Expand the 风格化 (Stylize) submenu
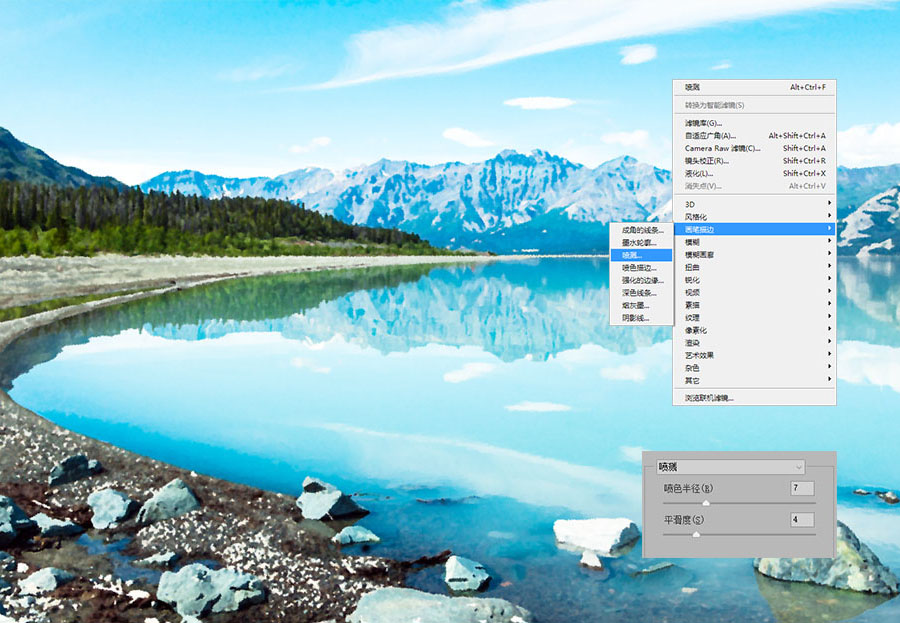This screenshot has height=623, width=900. click(x=754, y=217)
